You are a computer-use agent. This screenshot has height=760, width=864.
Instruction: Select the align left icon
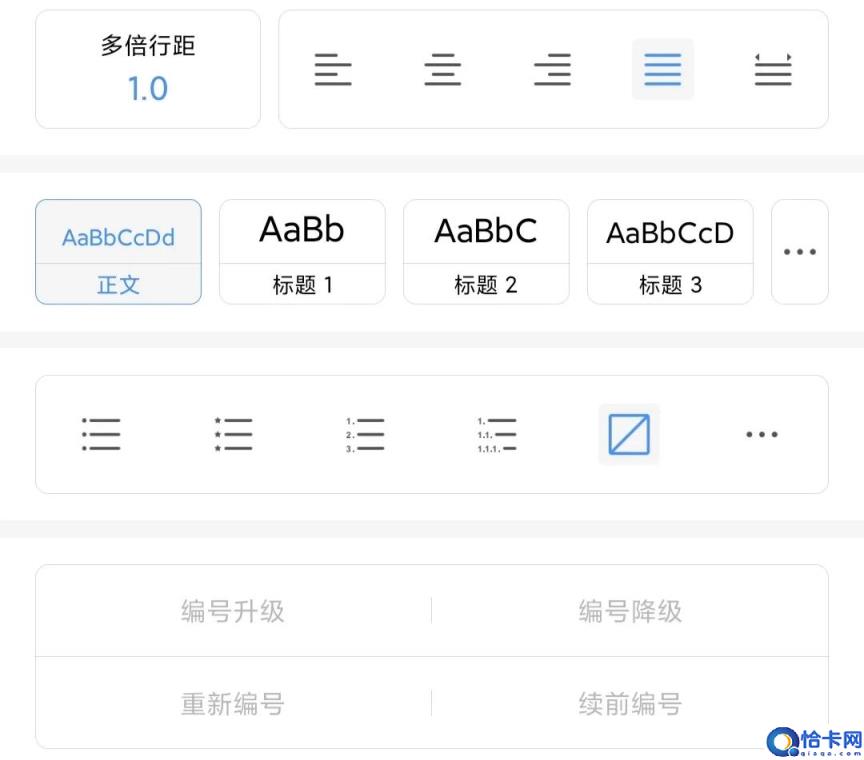coord(333,69)
